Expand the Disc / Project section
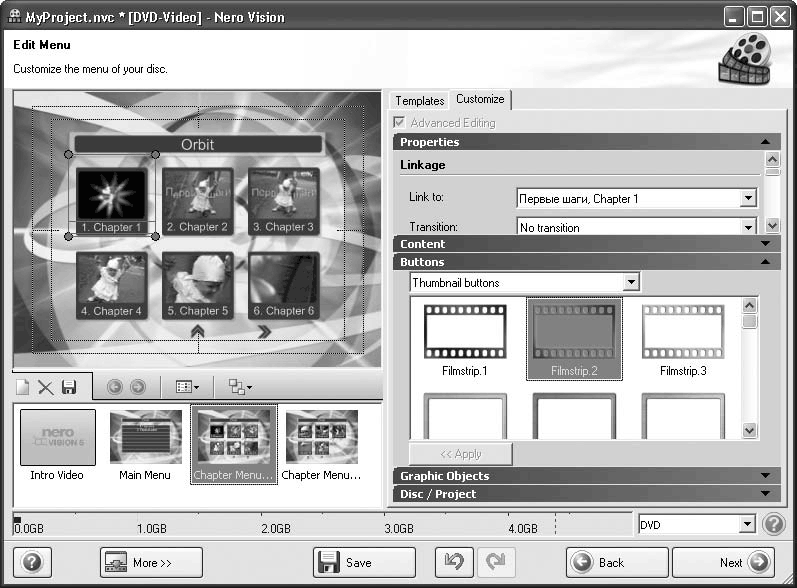 (585, 494)
